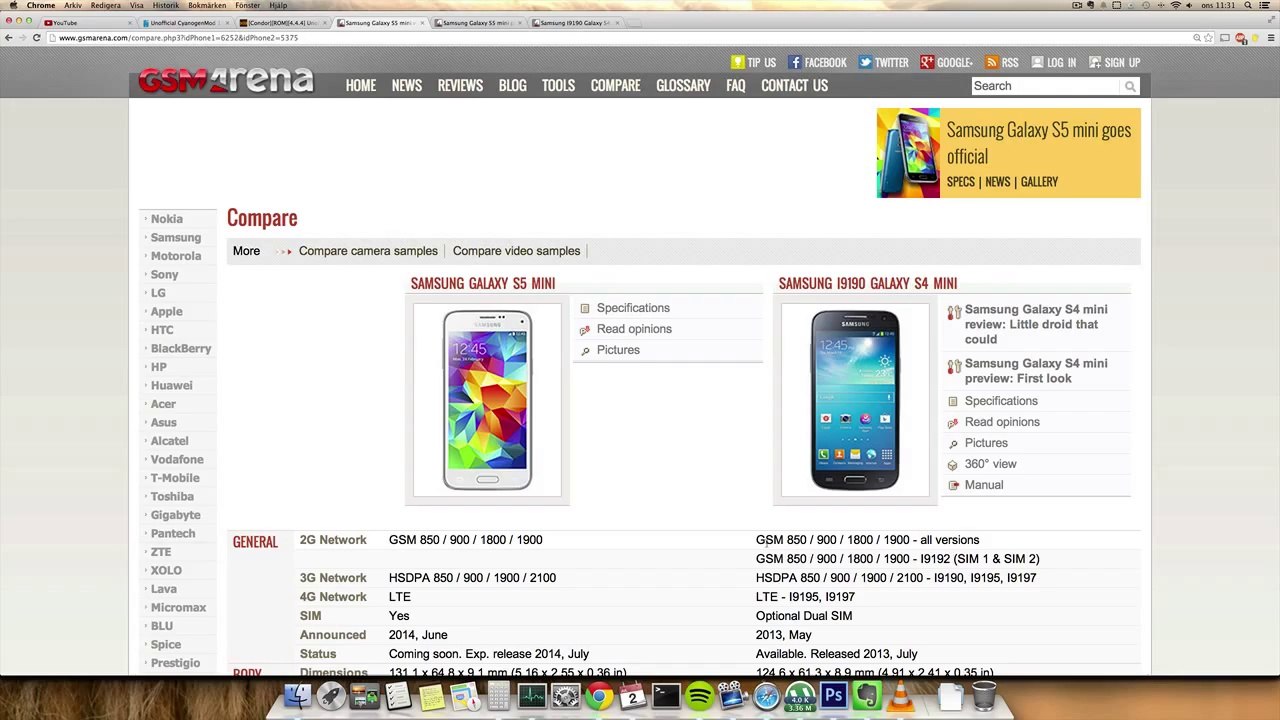Click the search magnifier icon
This screenshot has width=1280, height=720.
[1130, 86]
